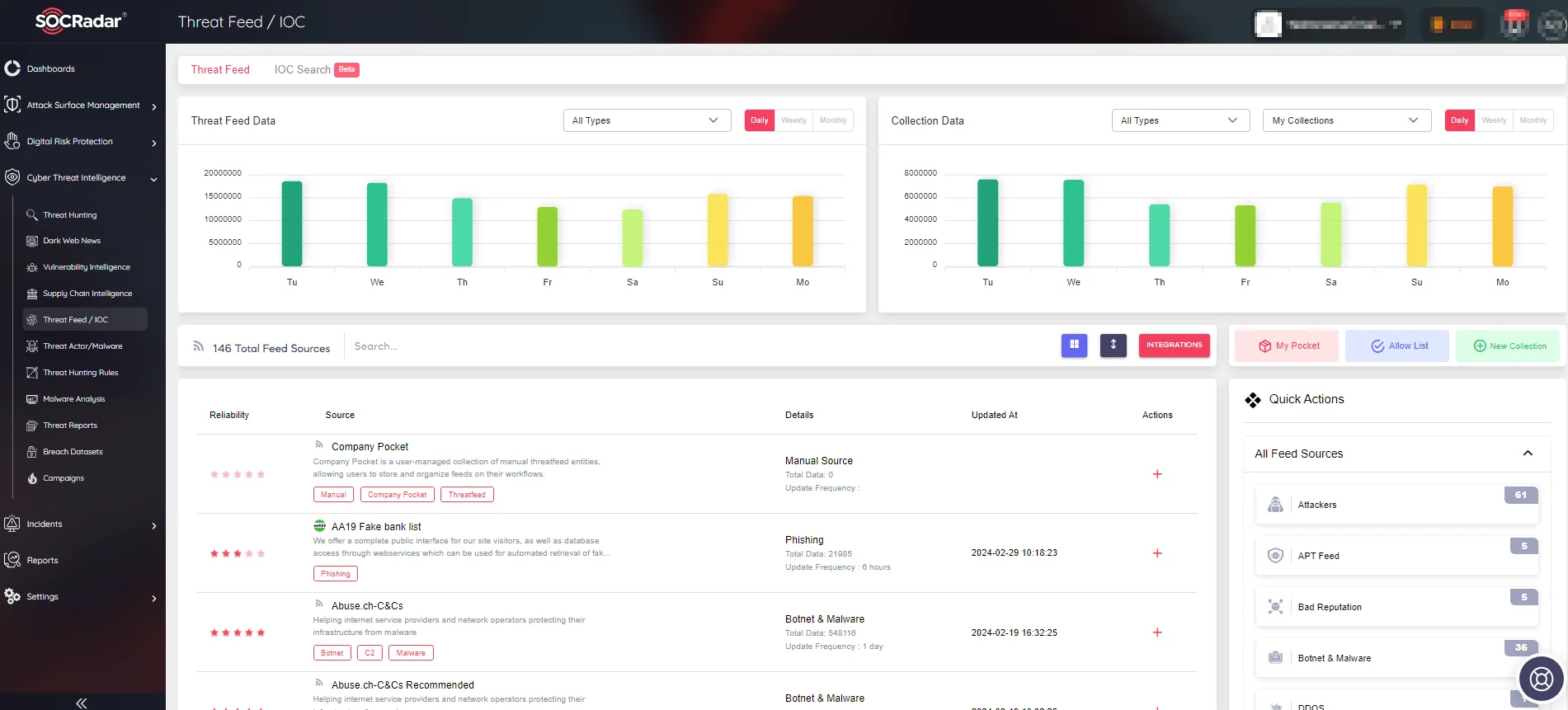
Task: Collapse the sidebar with the double-chevron icon
Action: (x=81, y=703)
